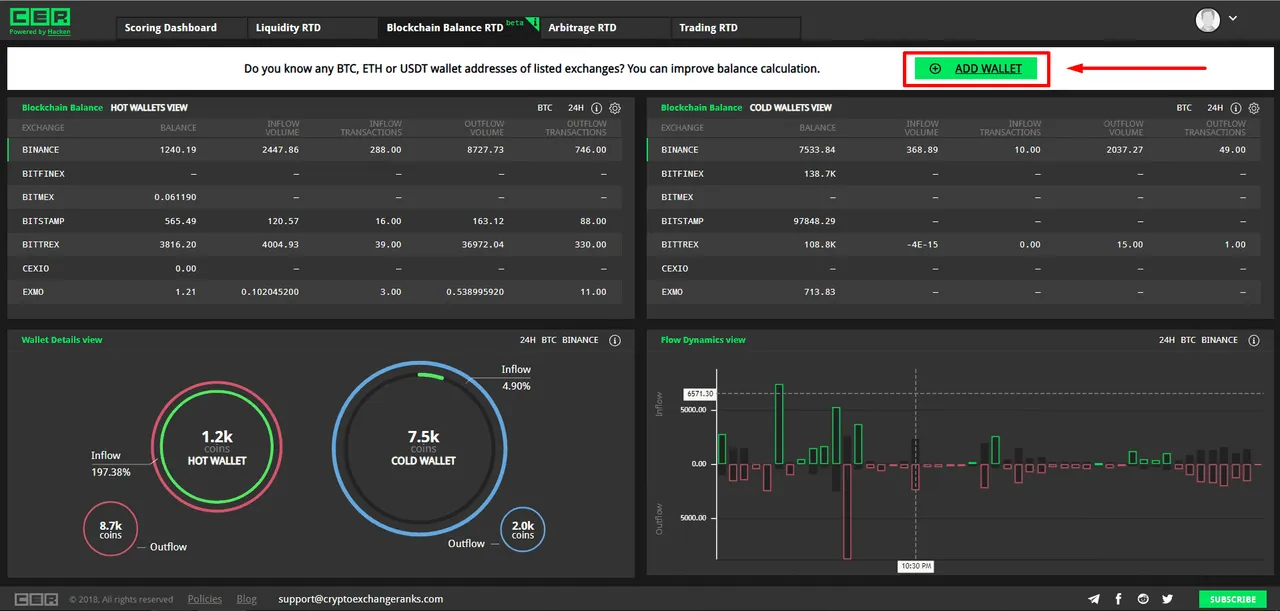Select Blockchain Balance RTD tab

coord(459,28)
